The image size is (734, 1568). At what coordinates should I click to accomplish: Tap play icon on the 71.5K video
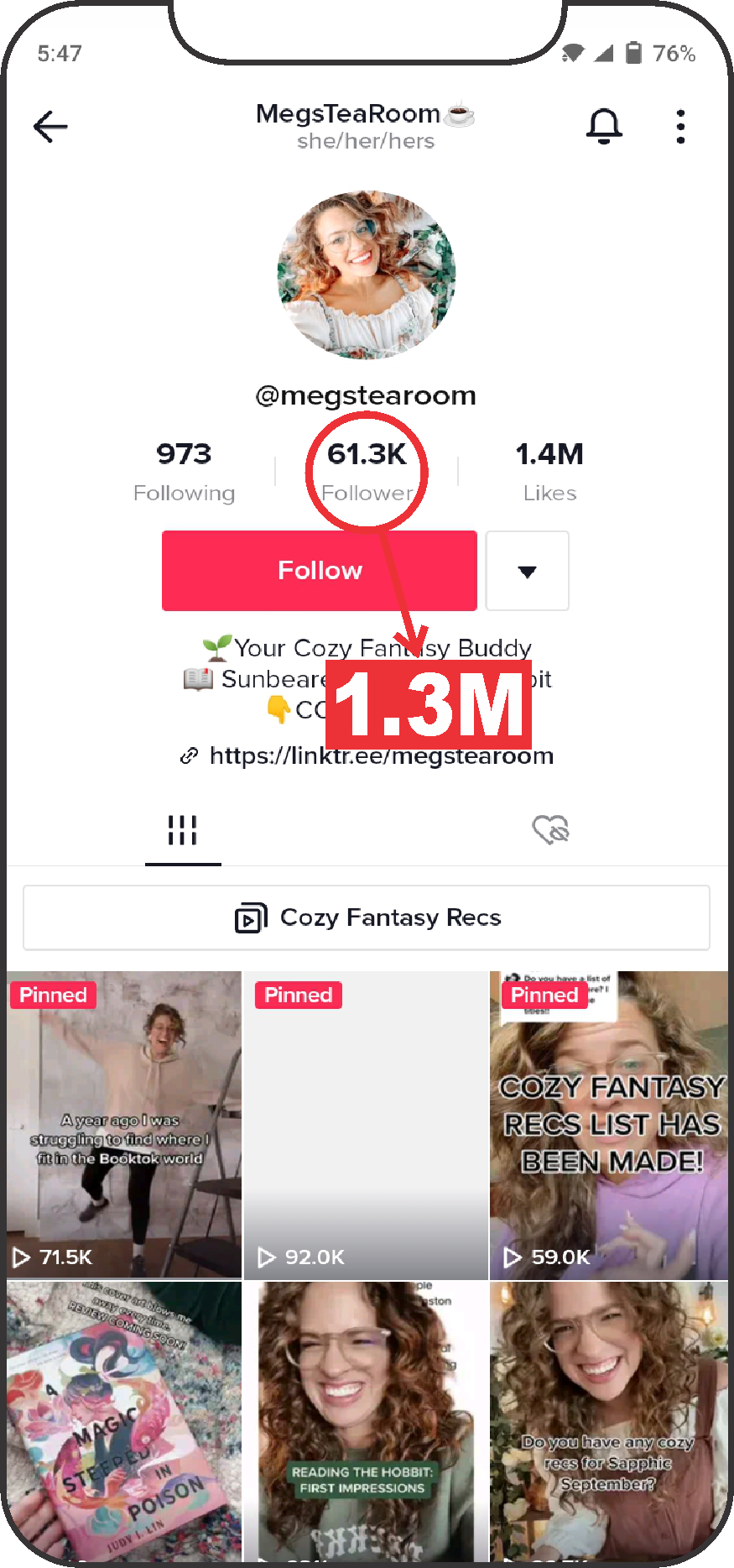[x=22, y=1257]
